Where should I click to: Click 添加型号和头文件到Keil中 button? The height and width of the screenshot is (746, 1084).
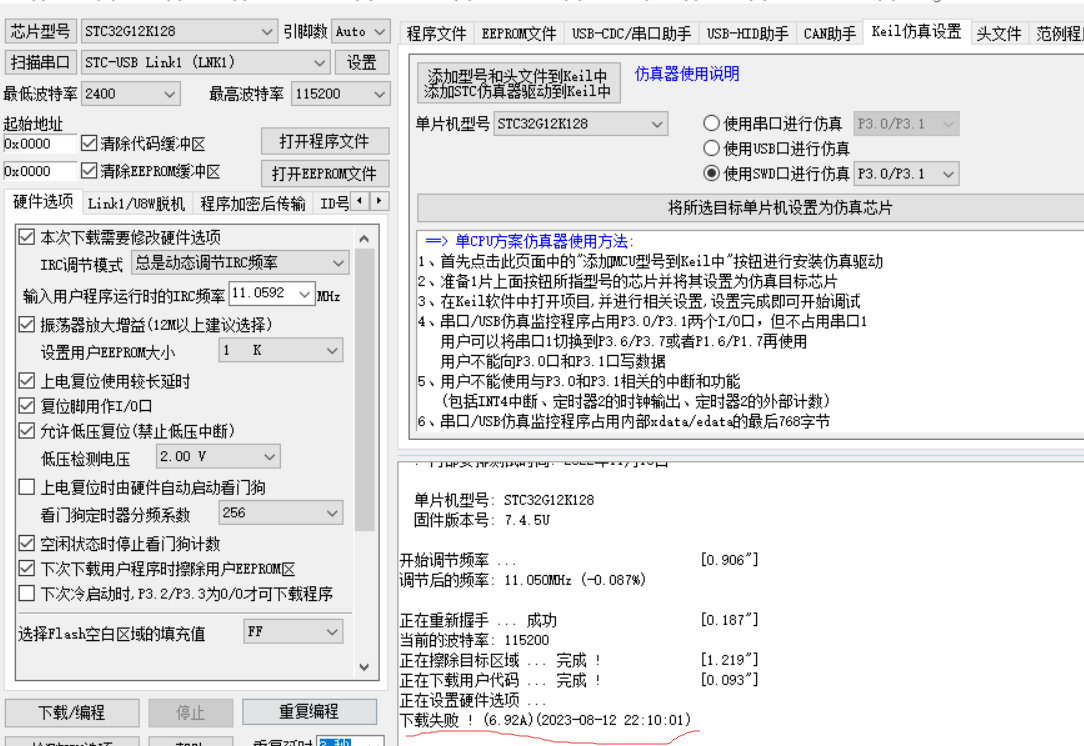coord(518,83)
